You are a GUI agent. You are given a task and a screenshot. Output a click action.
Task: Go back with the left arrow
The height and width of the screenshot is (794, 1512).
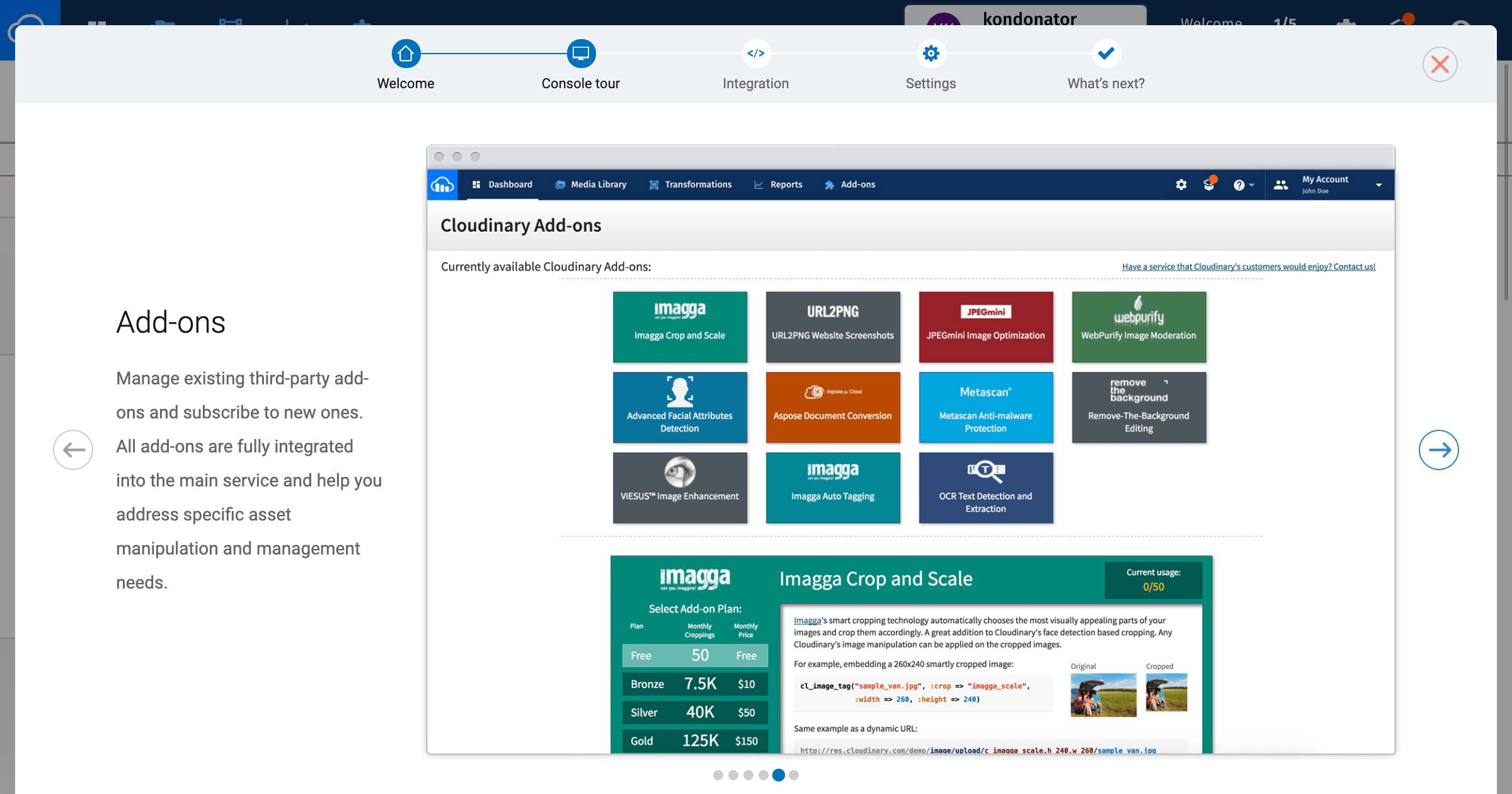pyautogui.click(x=73, y=450)
